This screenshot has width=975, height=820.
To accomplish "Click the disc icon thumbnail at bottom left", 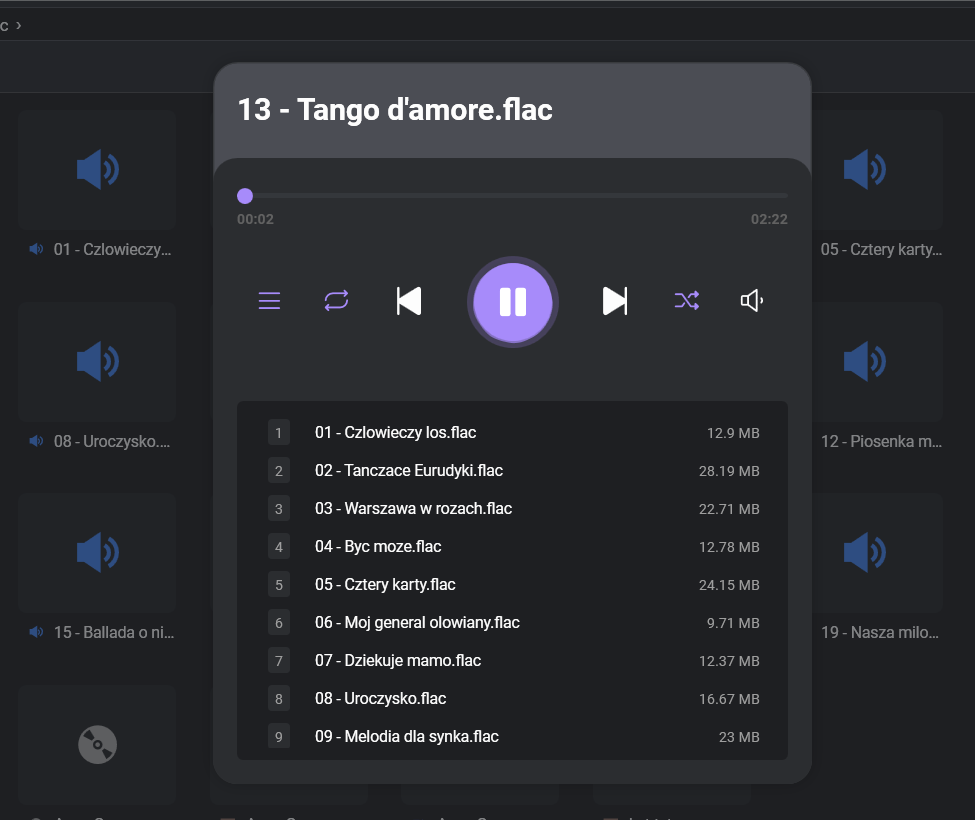I will coord(96,744).
